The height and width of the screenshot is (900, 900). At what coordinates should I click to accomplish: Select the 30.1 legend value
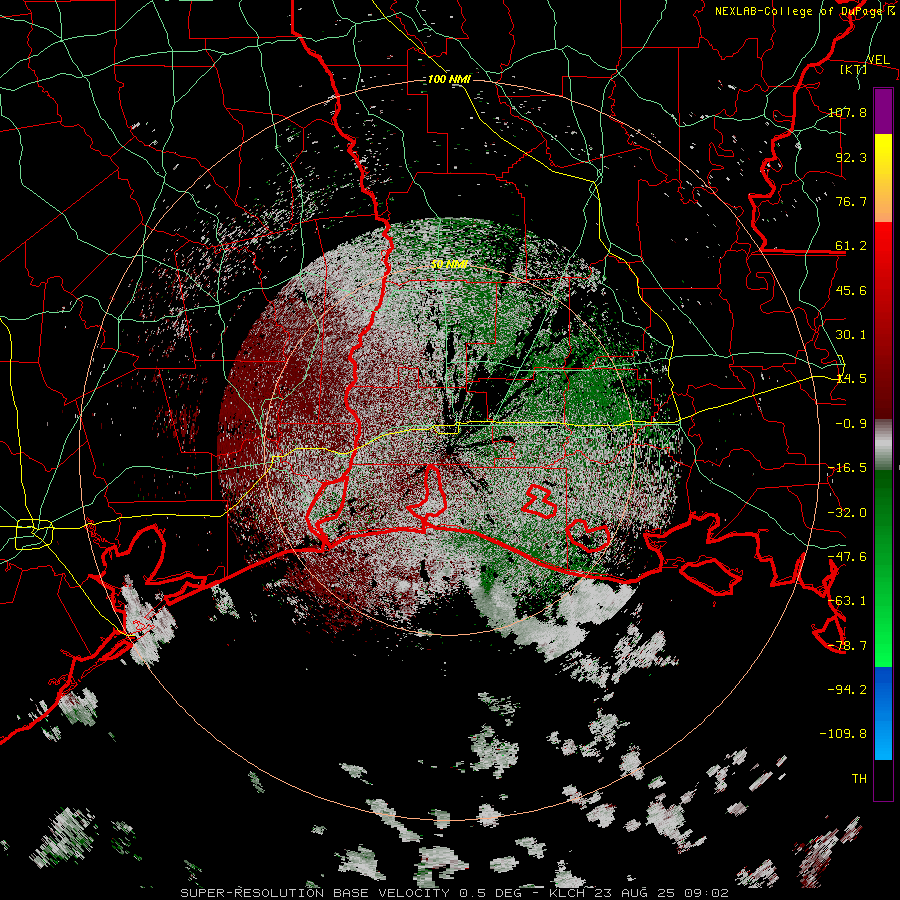coord(851,335)
